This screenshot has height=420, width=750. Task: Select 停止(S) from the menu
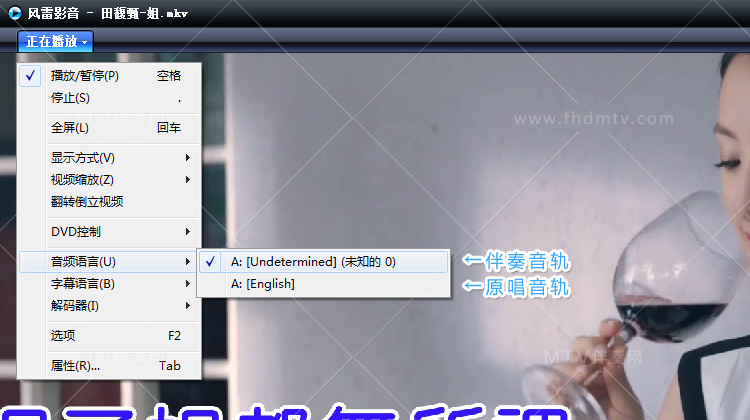(x=109, y=98)
